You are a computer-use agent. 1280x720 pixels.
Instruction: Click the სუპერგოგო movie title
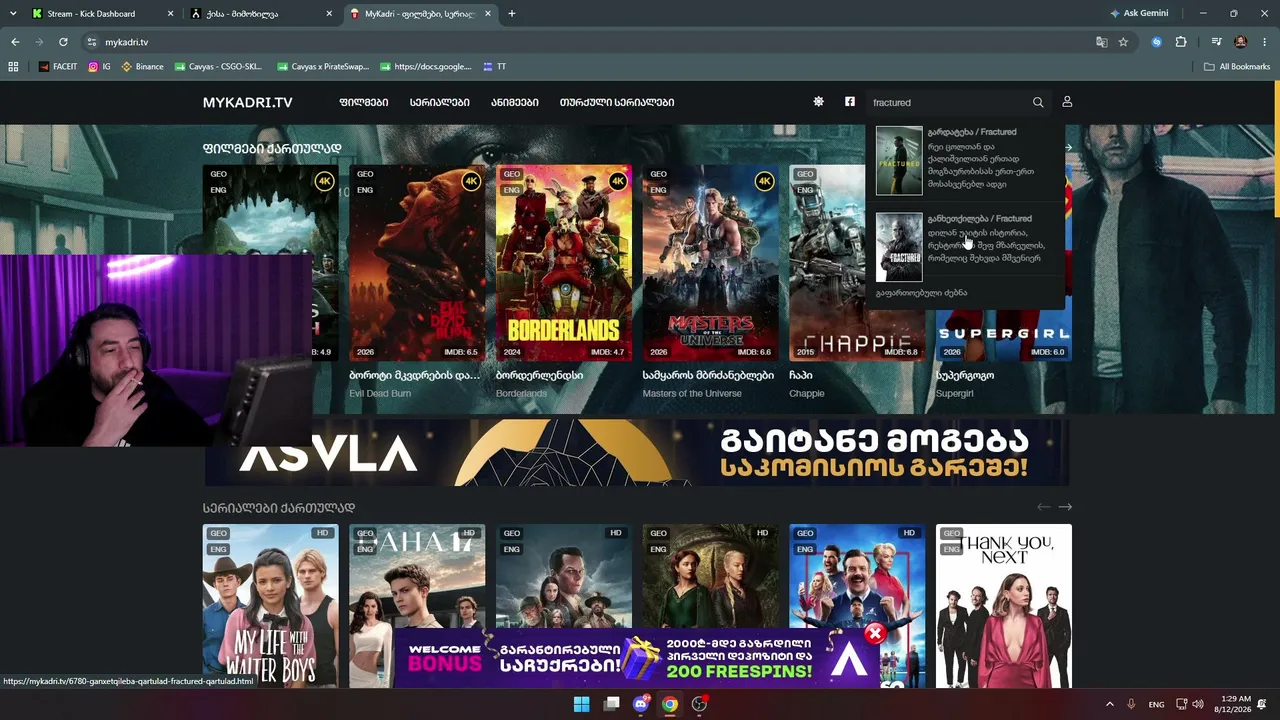tap(965, 375)
